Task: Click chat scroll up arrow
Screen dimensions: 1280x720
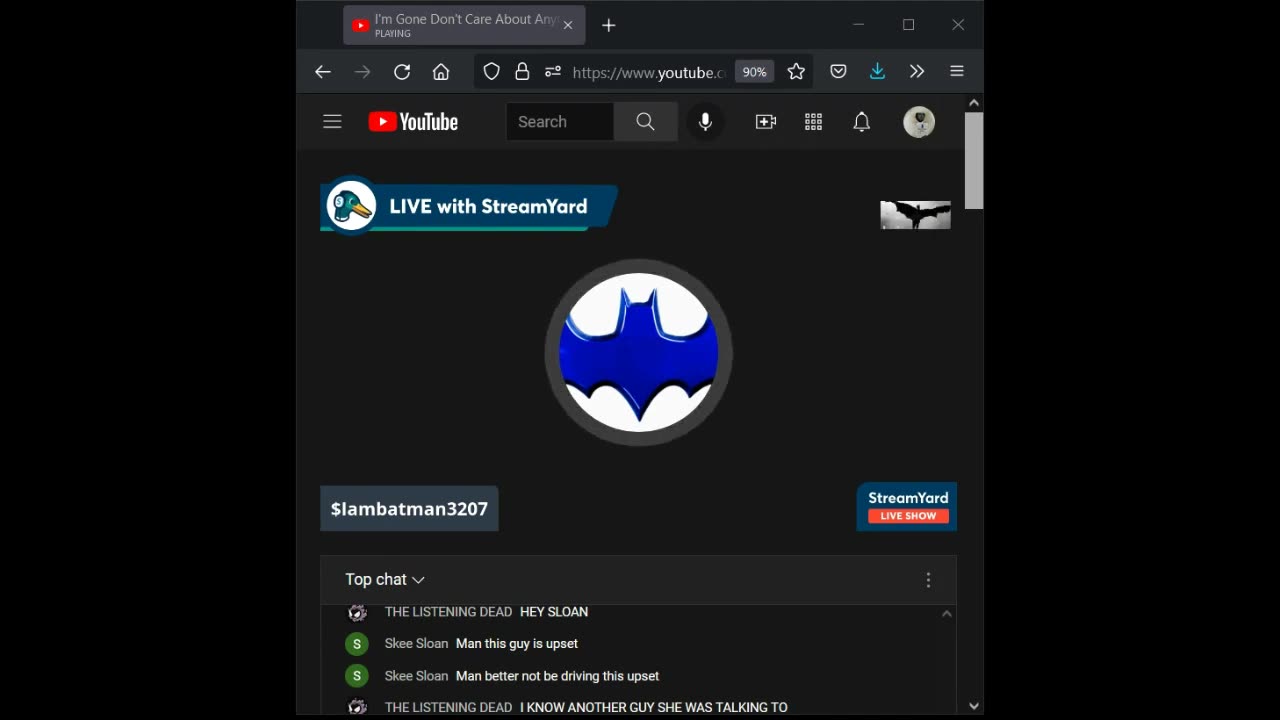Action: [946, 614]
